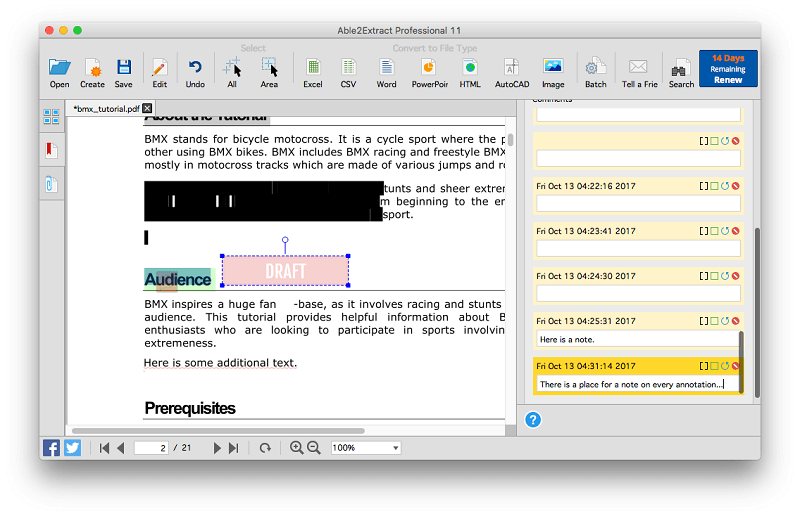
Task: Convert the file to Word
Action: [386, 72]
